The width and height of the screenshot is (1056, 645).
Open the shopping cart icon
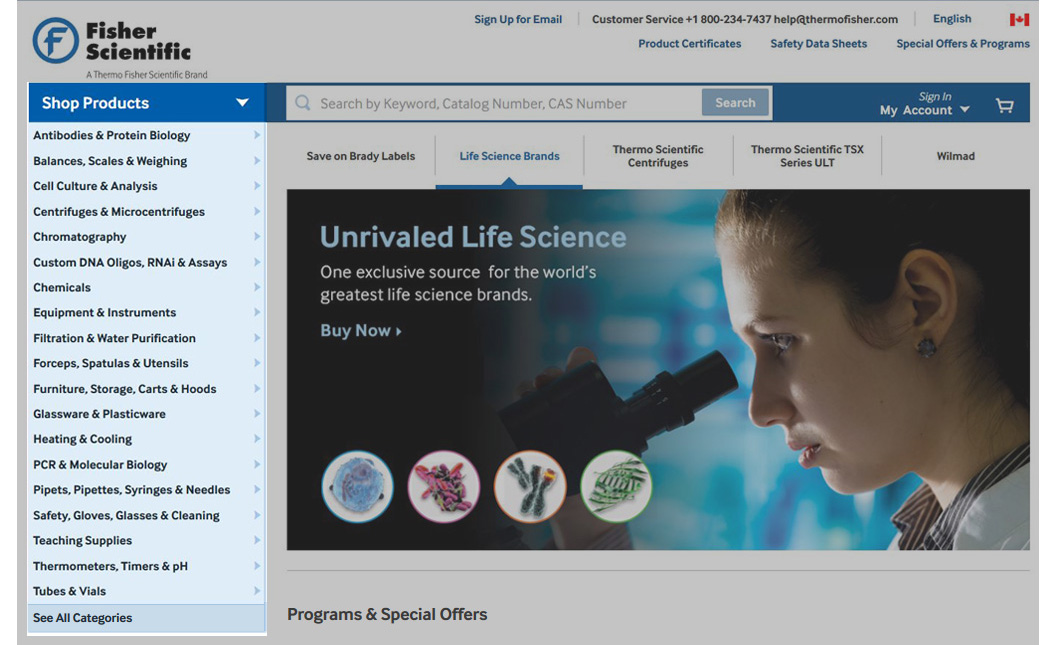point(1004,105)
